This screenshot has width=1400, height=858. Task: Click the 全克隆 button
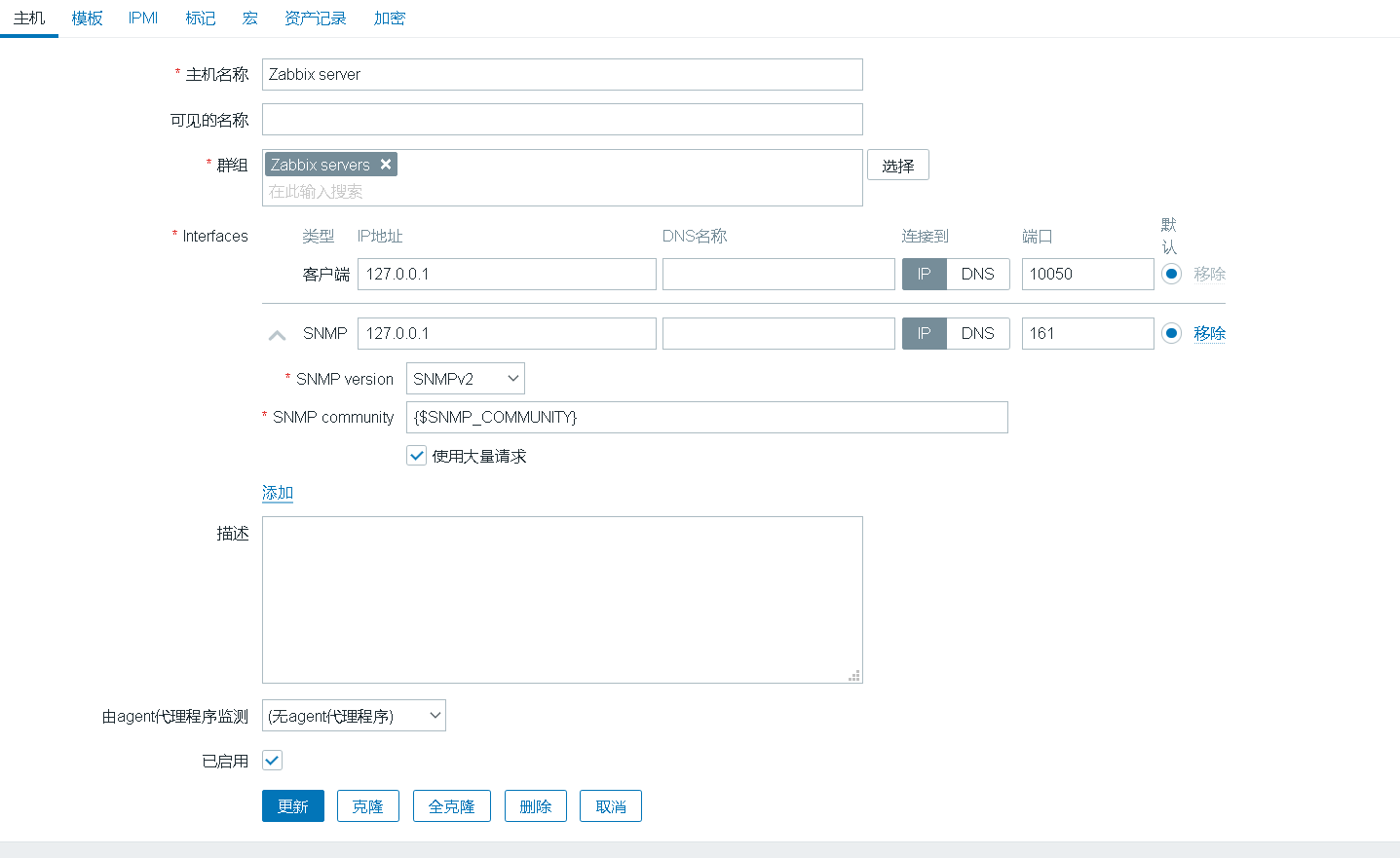point(452,806)
